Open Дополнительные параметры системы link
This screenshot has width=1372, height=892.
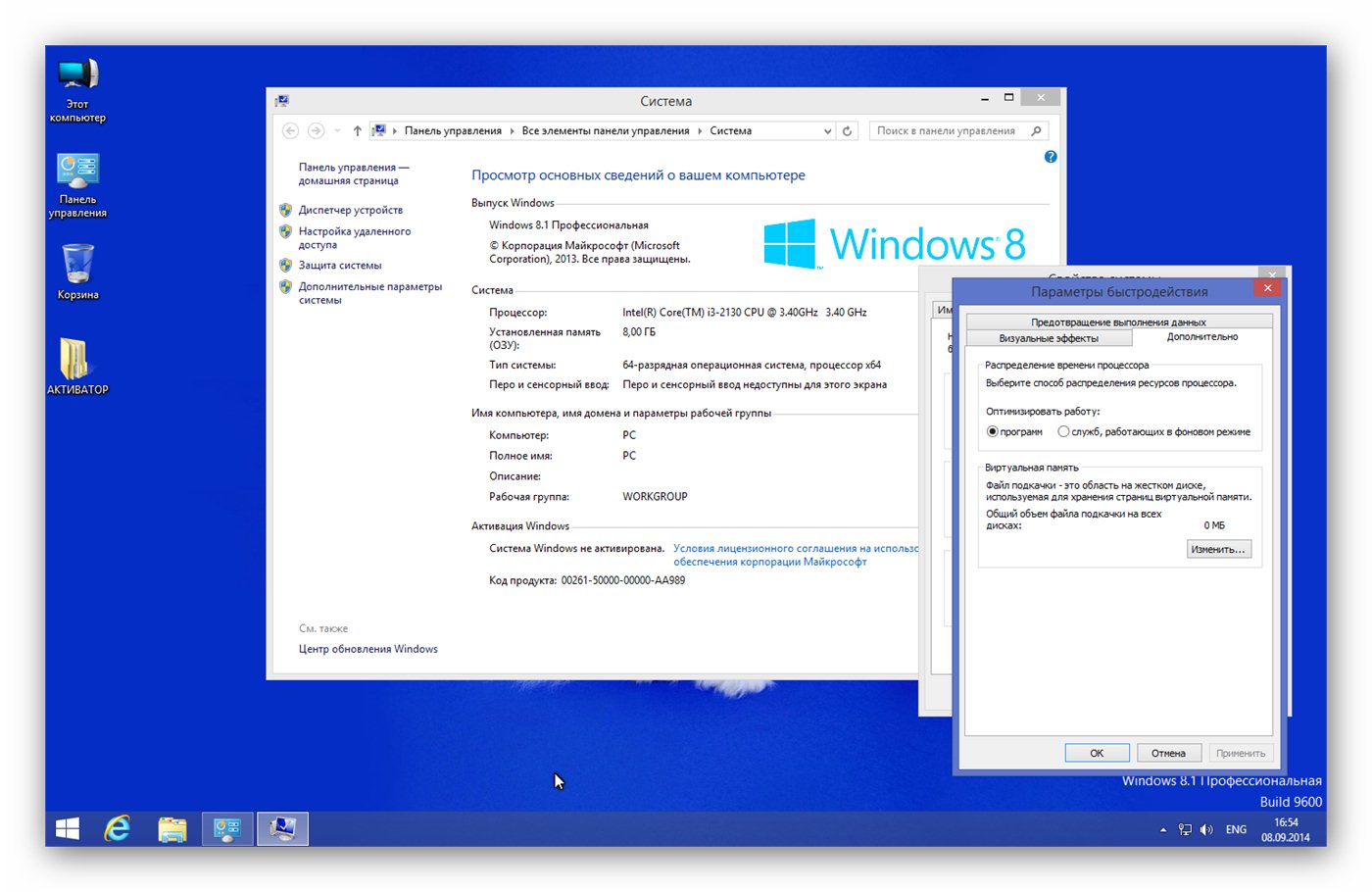(370, 293)
